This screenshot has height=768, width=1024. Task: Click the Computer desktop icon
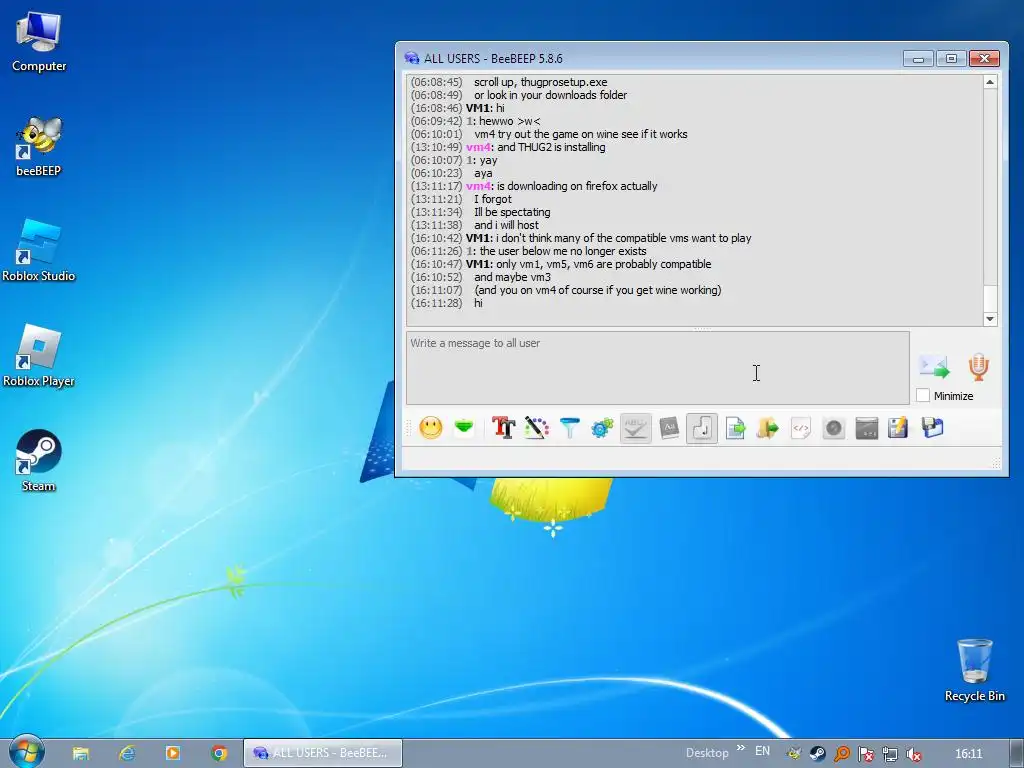[x=39, y=42]
